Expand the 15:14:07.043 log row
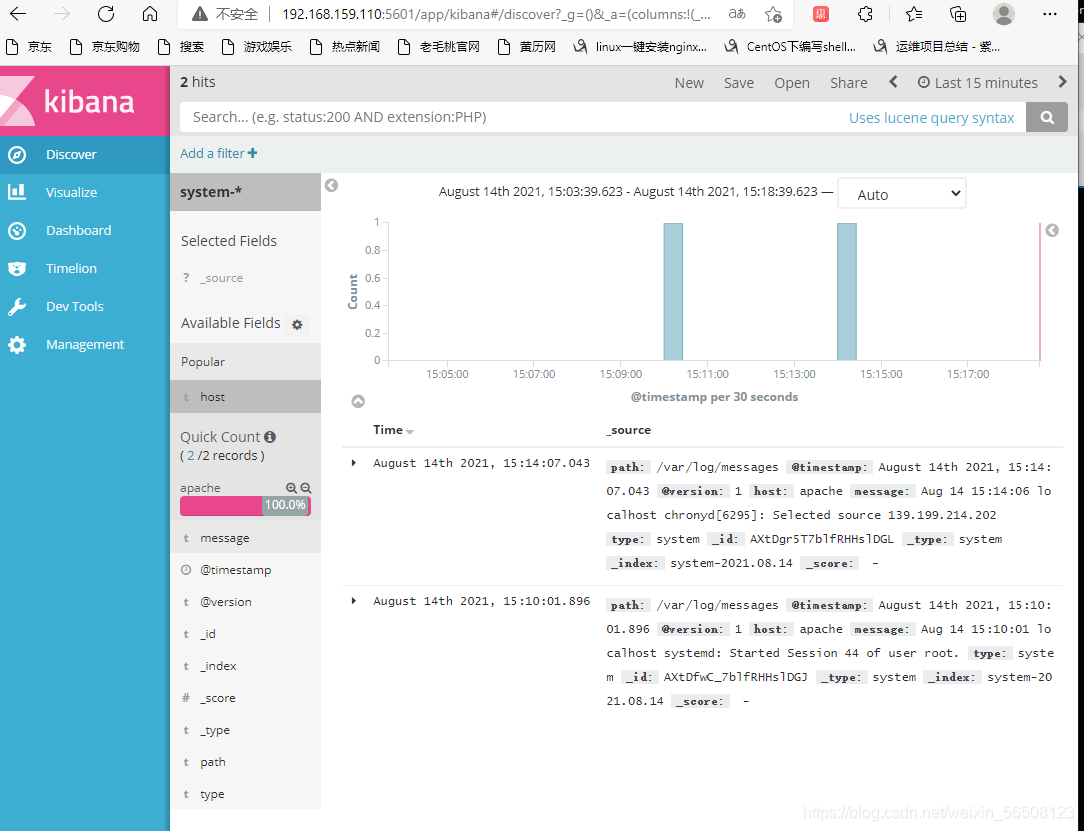The width and height of the screenshot is (1084, 831). (354, 463)
